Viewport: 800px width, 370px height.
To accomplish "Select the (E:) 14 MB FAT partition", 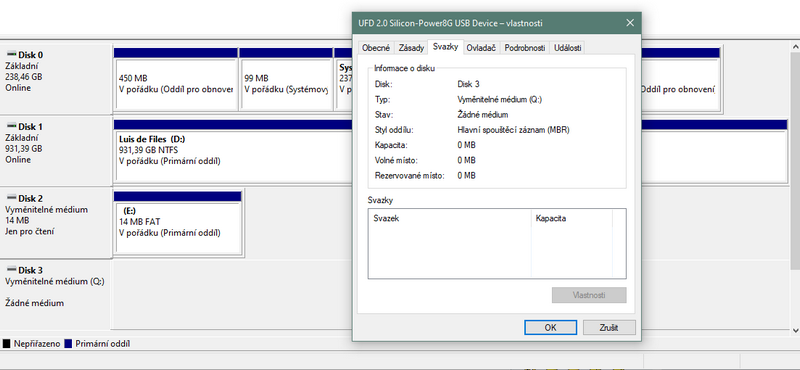I will point(178,223).
